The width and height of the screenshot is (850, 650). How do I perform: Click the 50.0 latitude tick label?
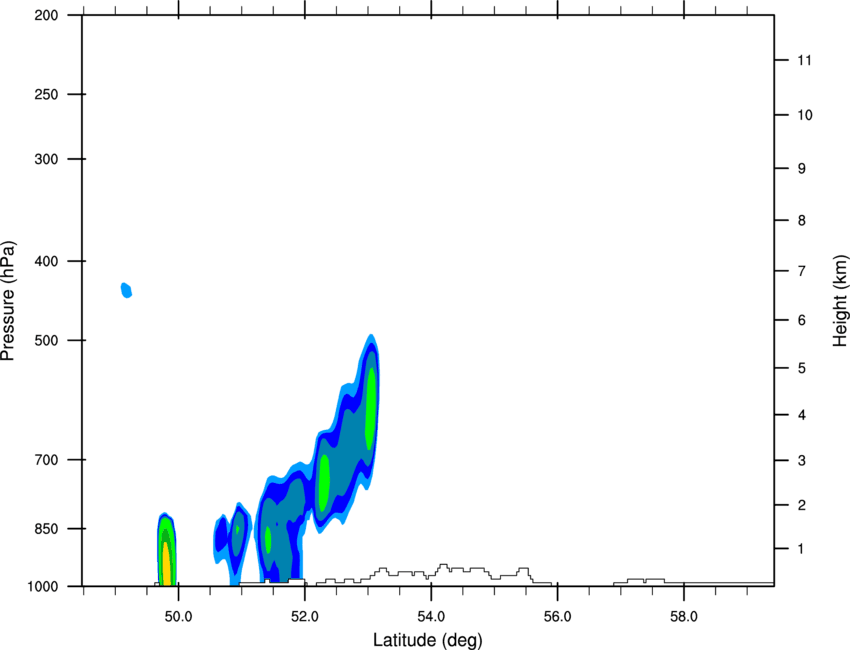pyautogui.click(x=178, y=617)
